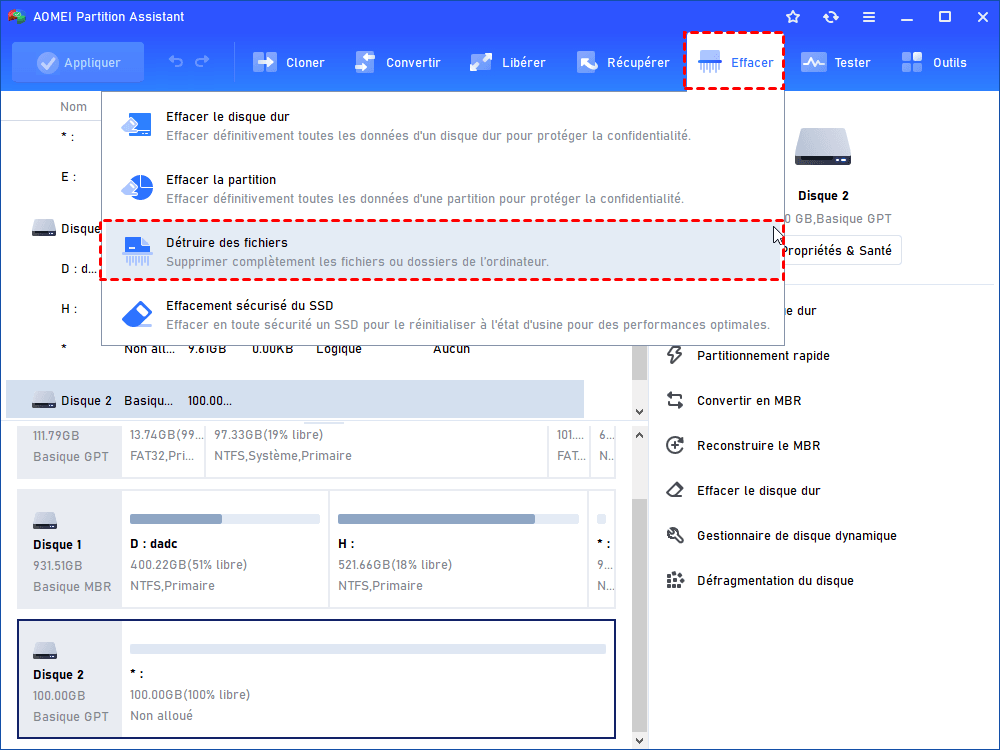This screenshot has height=750, width=1000.
Task: Click the Disque 2 unallocated usage bar
Action: tap(367, 649)
